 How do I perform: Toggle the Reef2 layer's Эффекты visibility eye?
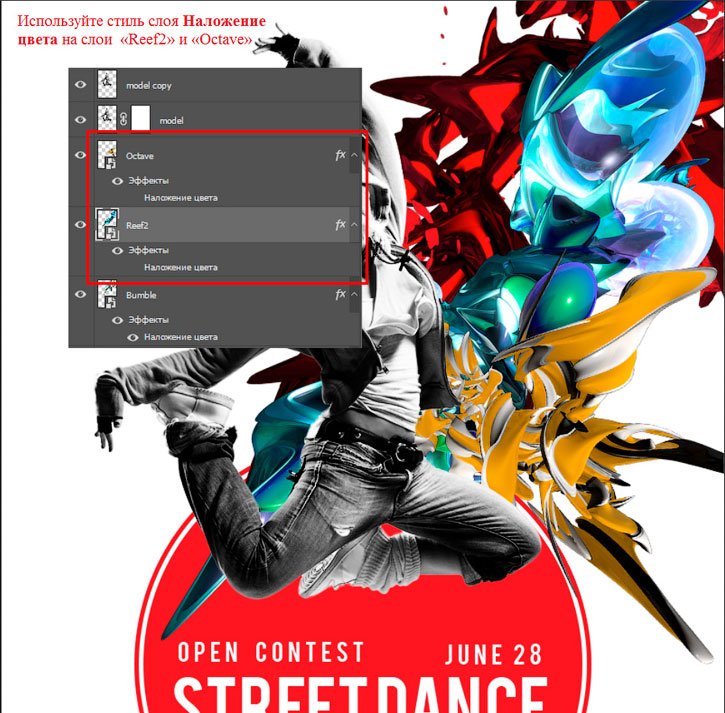117,251
